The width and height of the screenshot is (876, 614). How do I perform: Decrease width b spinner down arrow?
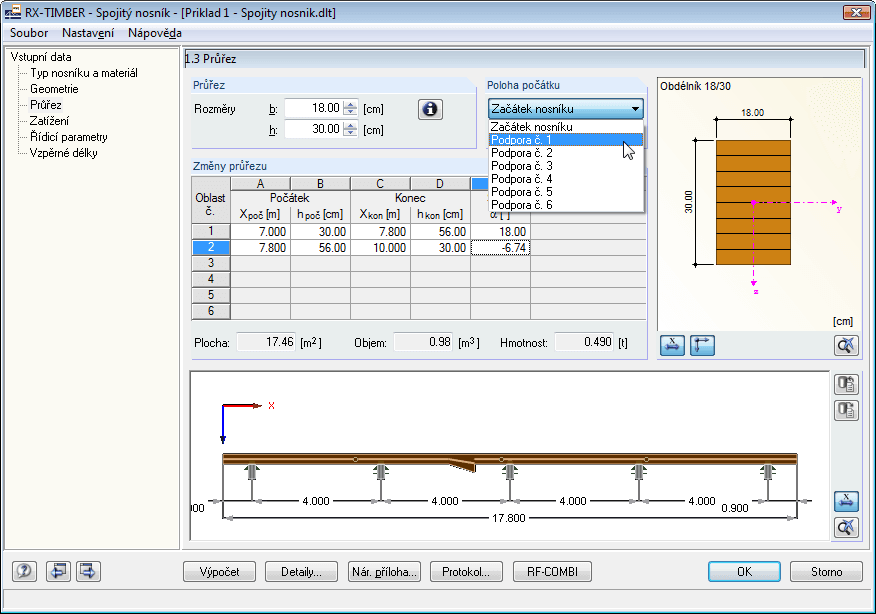click(x=350, y=112)
